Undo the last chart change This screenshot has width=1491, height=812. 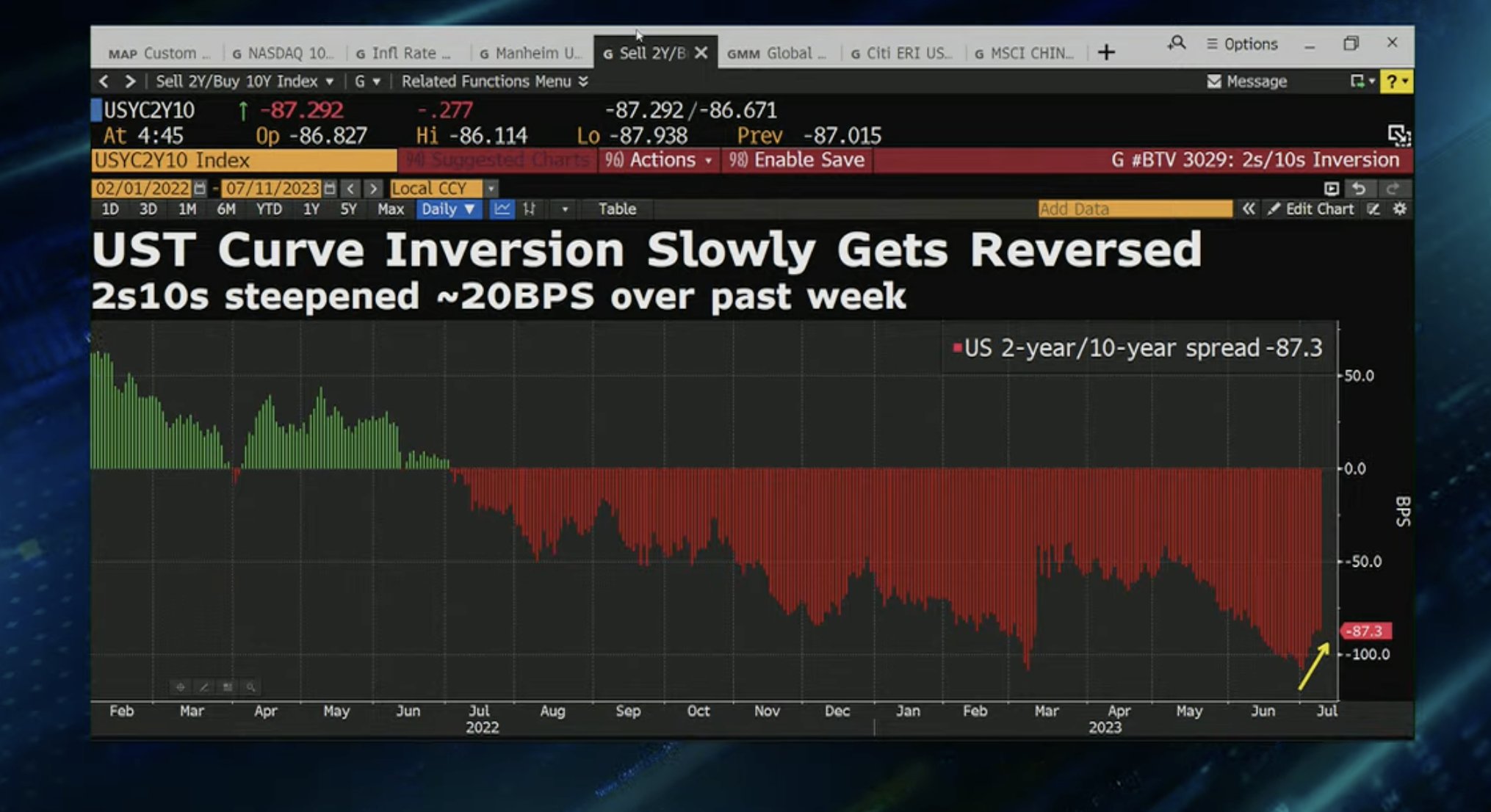pyautogui.click(x=1360, y=189)
